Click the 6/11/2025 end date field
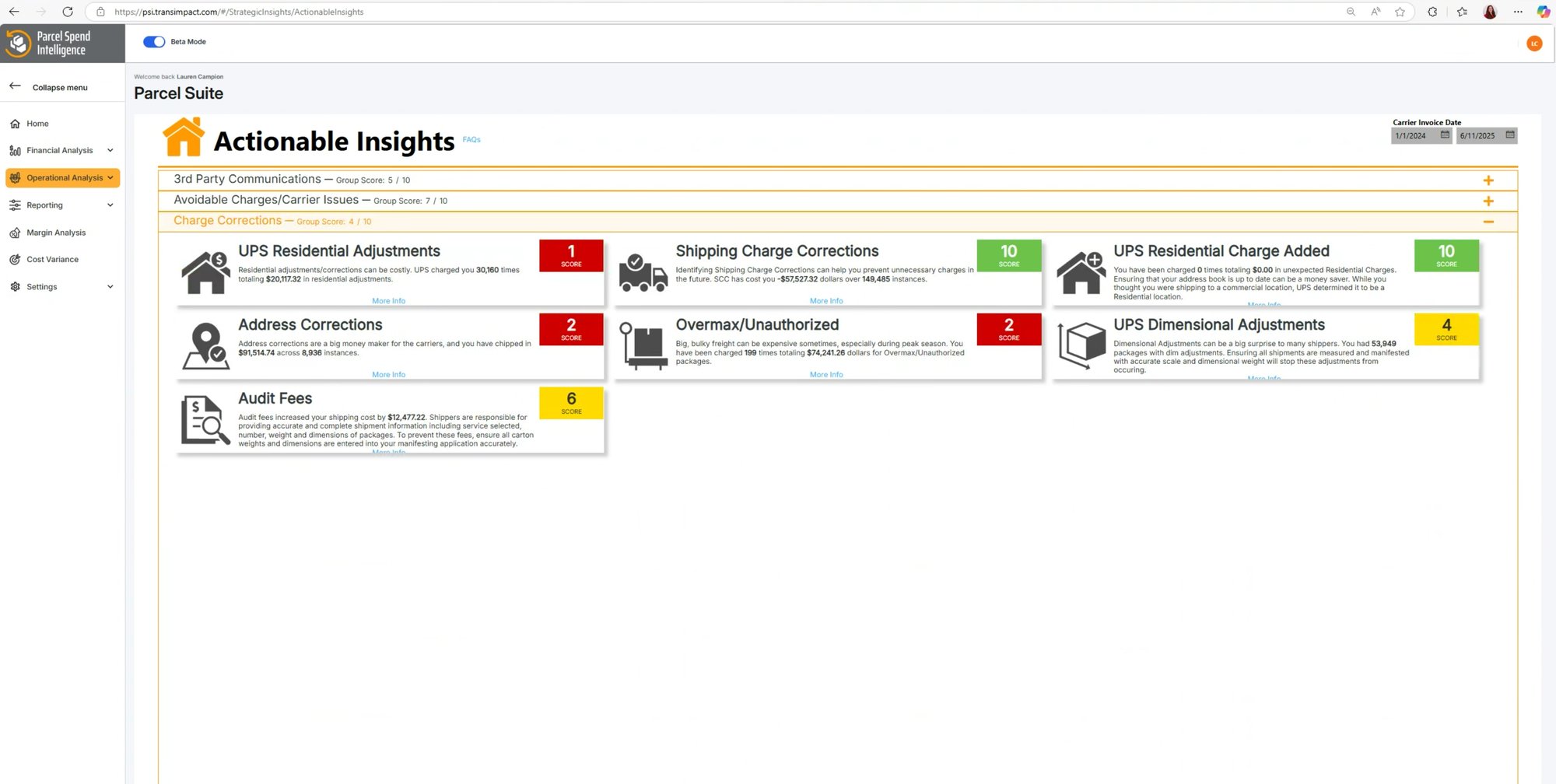This screenshot has height=784, width=1556. pyautogui.click(x=1487, y=135)
